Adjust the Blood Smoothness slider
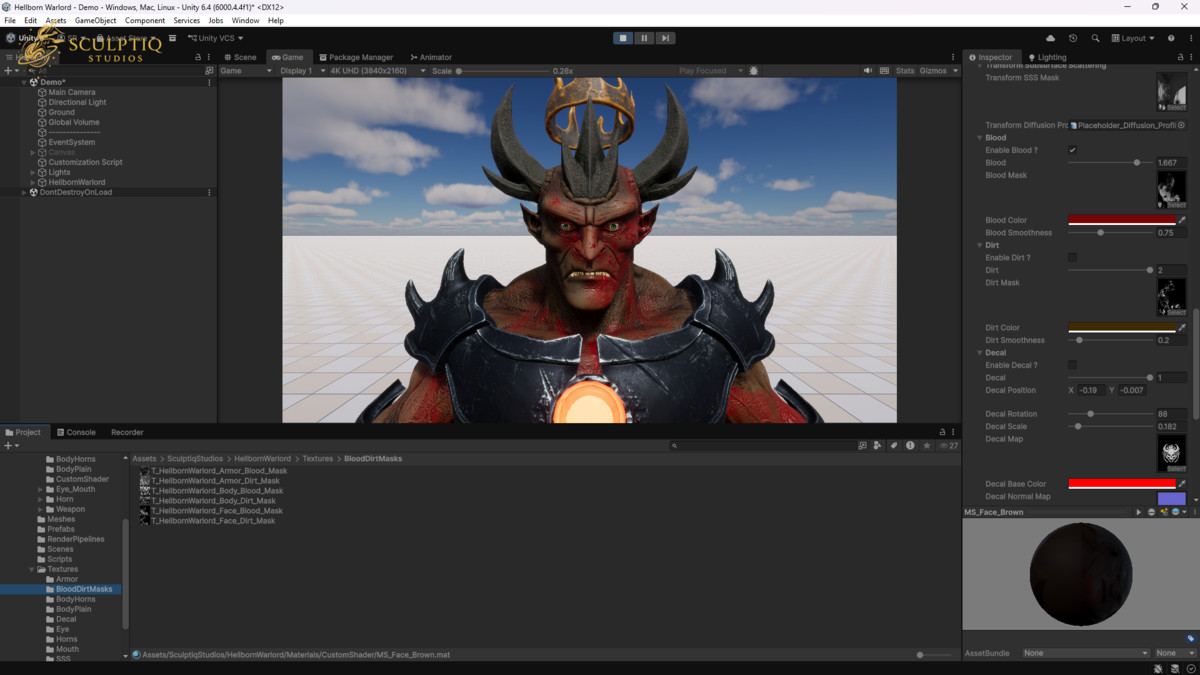 [x=1109, y=233]
